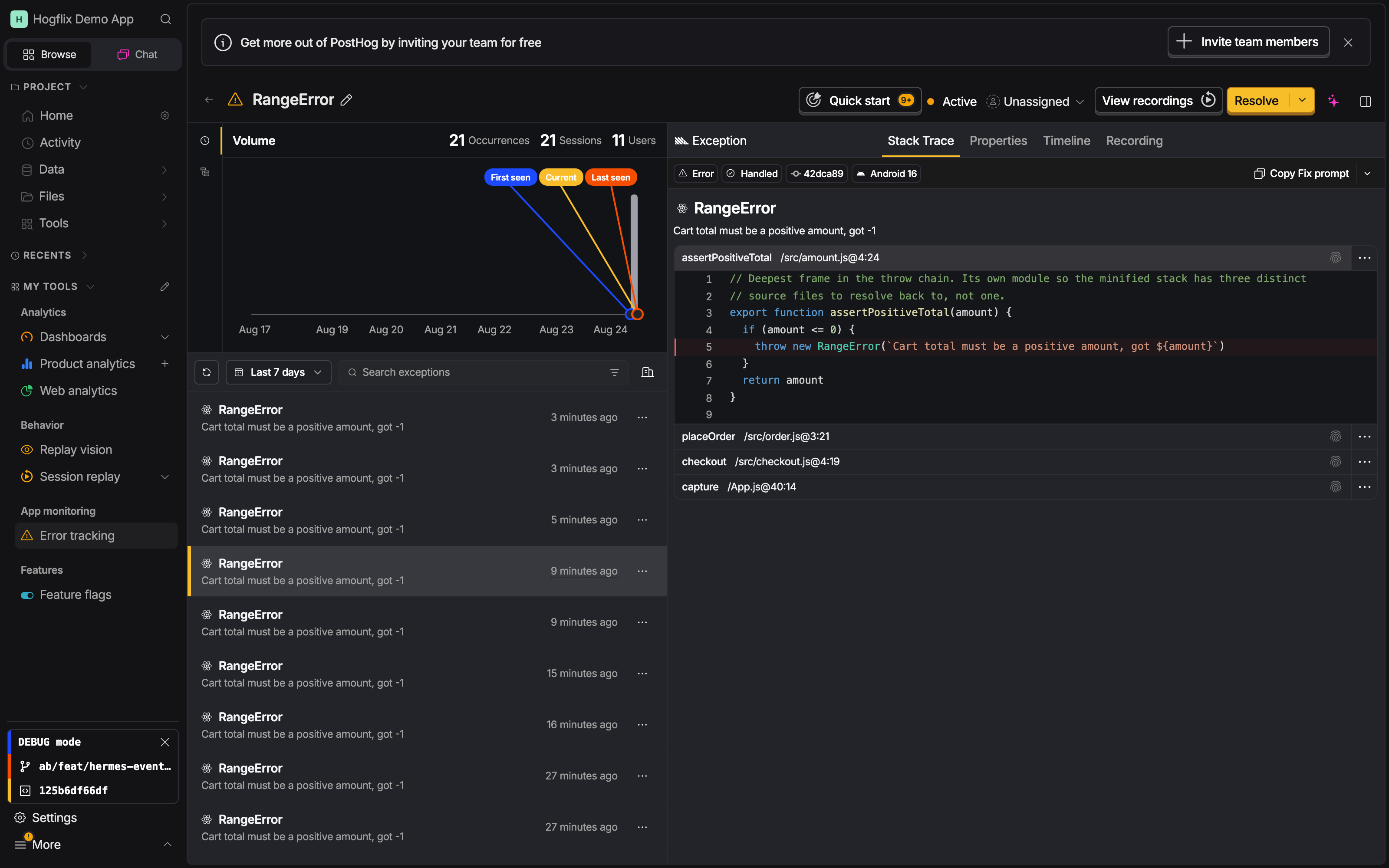Image resolution: width=1389 pixels, height=868 pixels.
Task: Switch to the Stack Trace tab
Action: pos(921,141)
